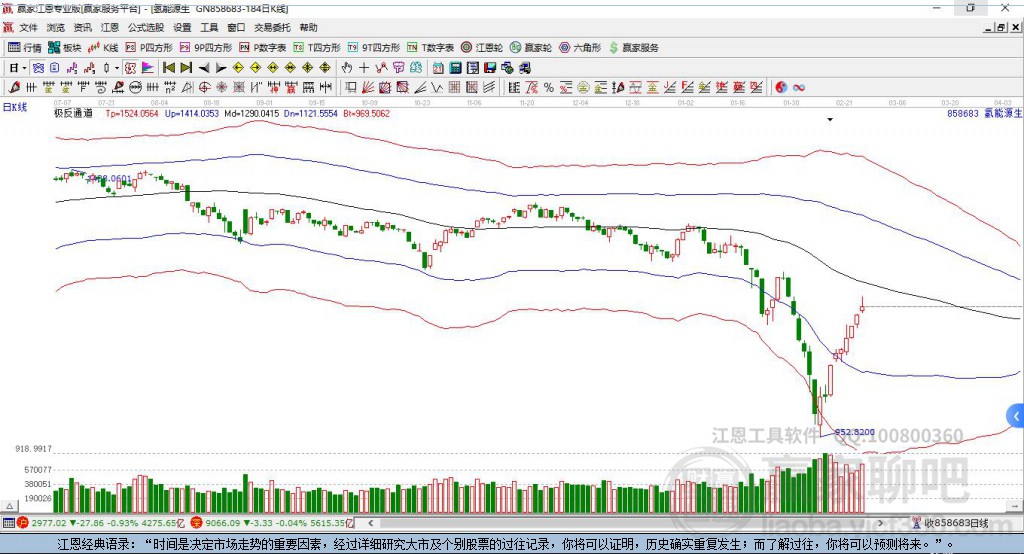Open the 资讯 menu
1024x554 pixels.
[82, 27]
